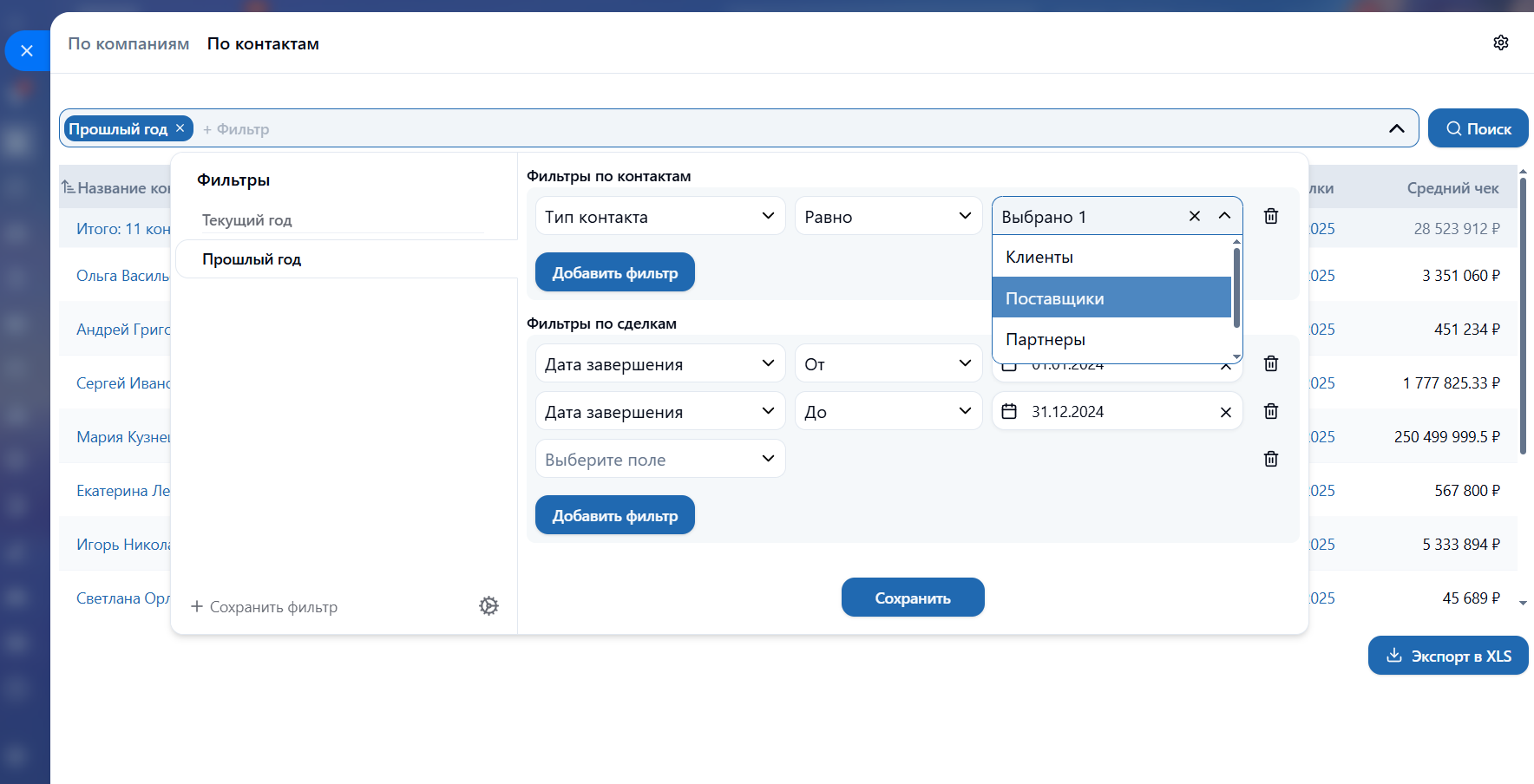Click the Экспорт в XLS button
The width and height of the screenshot is (1534, 784).
[1447, 656]
